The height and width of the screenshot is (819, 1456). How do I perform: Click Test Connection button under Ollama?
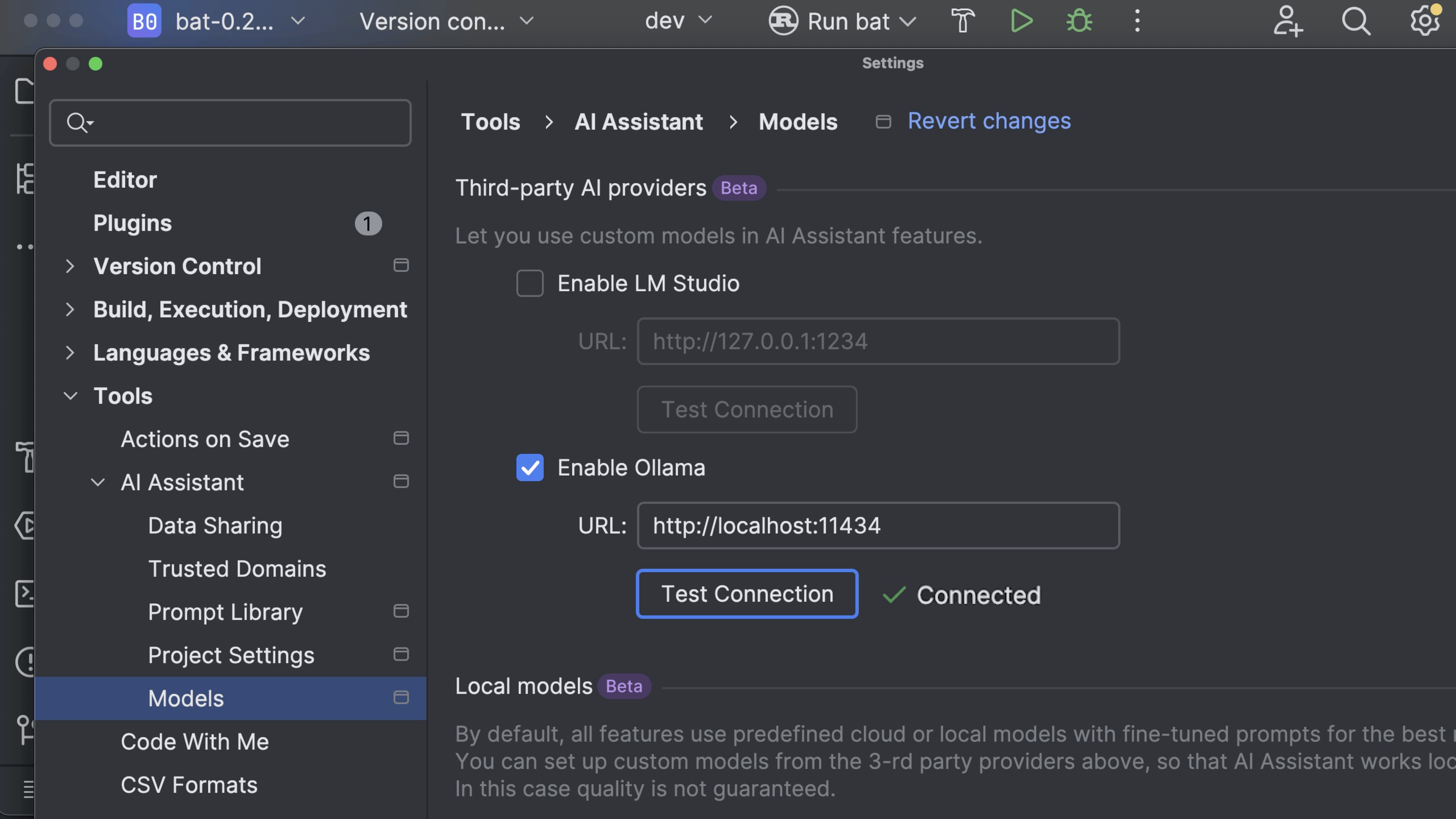tap(747, 594)
